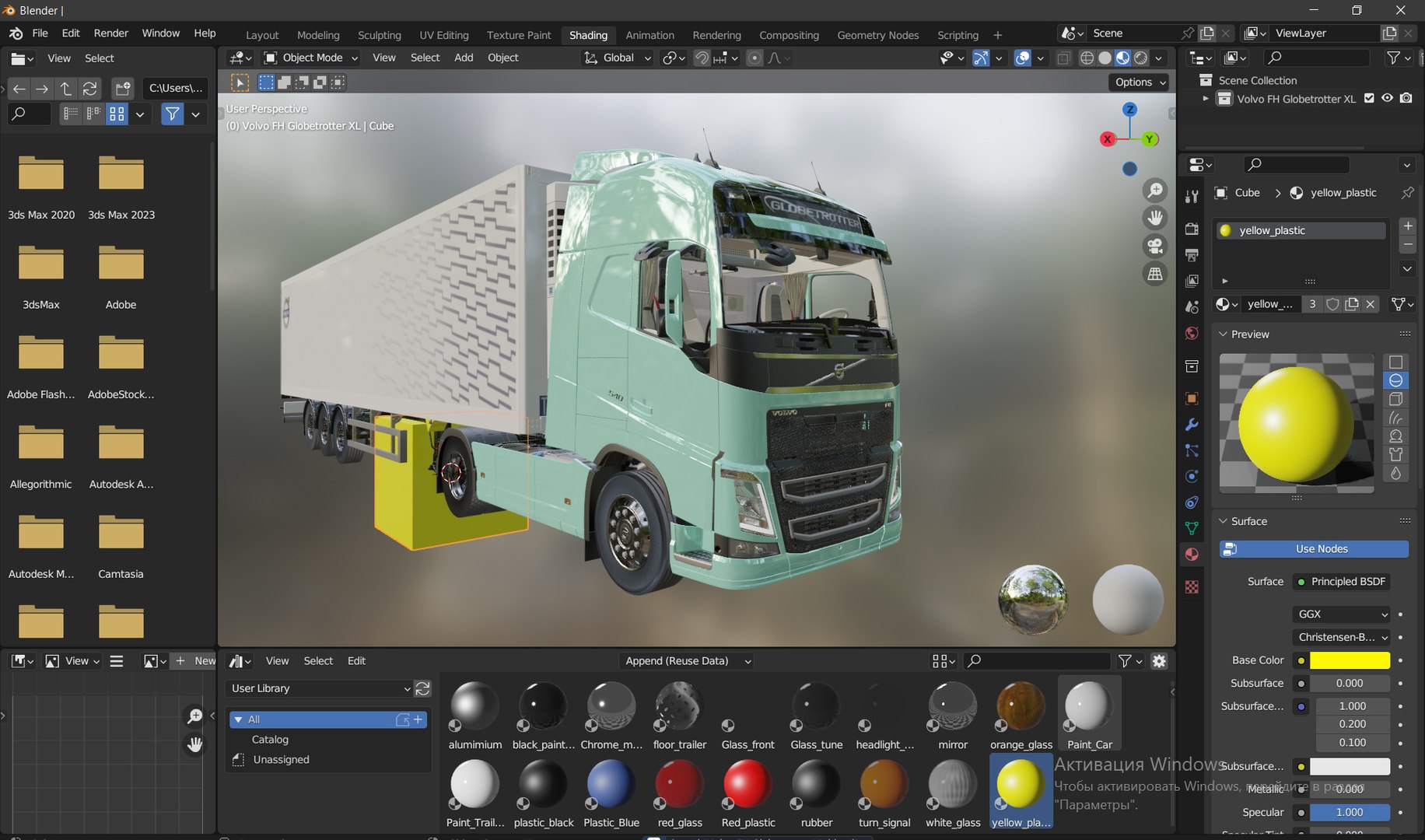
Task: Open the Output properties tab icon
Action: [x=1192, y=255]
